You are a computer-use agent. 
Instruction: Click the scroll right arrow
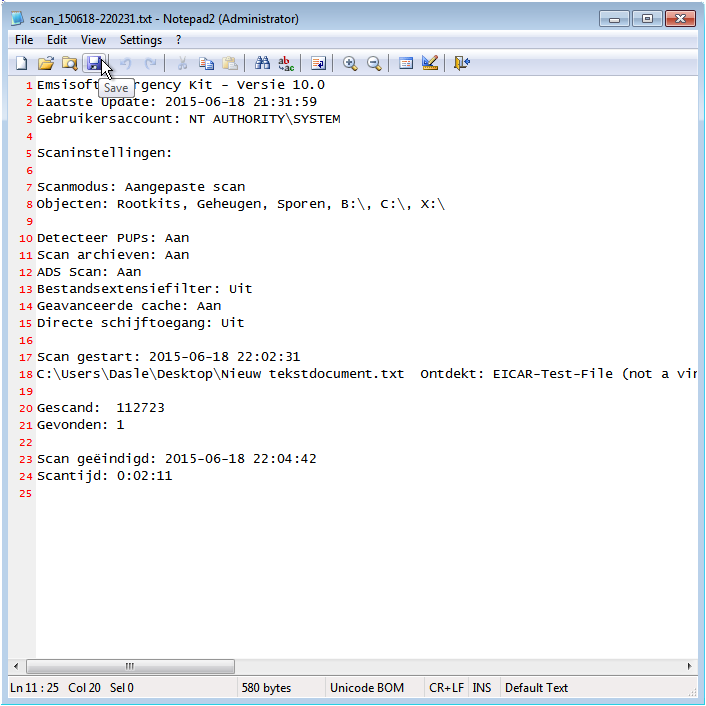click(689, 666)
